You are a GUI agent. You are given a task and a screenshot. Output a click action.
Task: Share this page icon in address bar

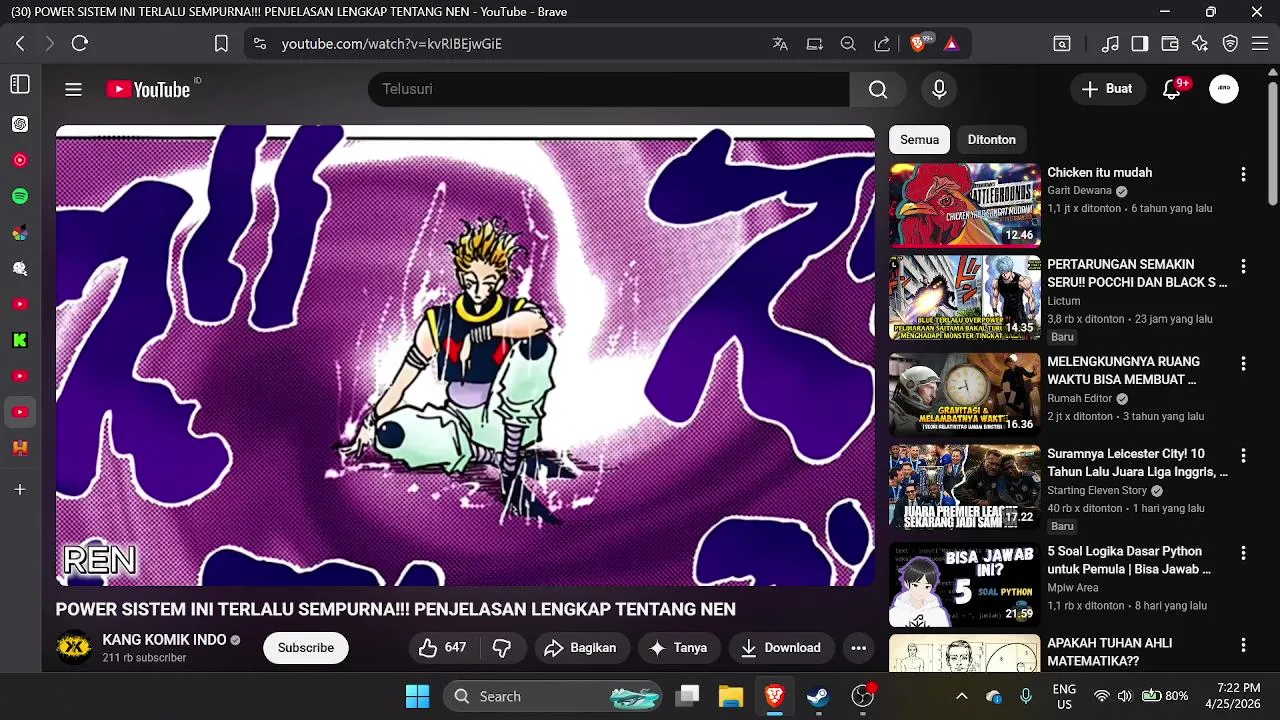pyautogui.click(x=882, y=44)
